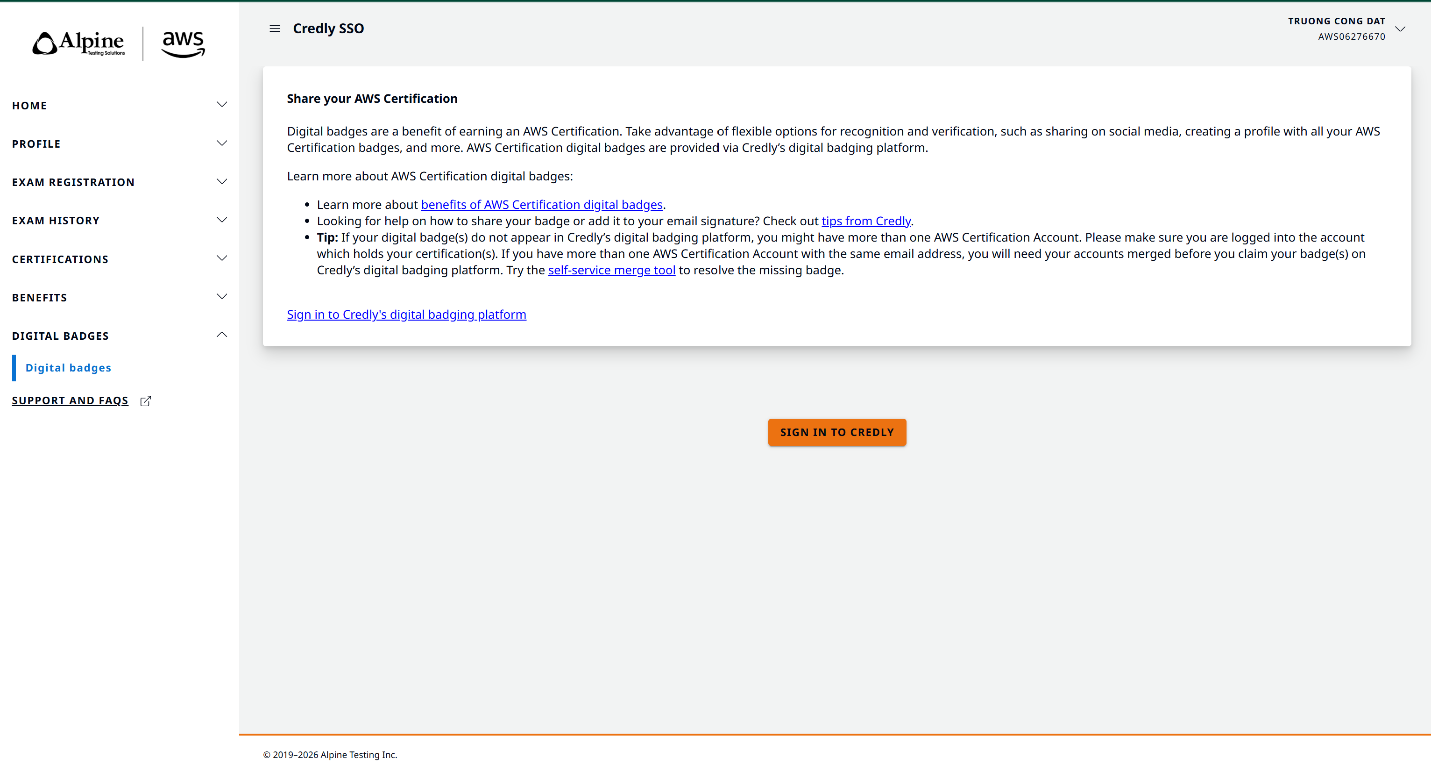Click the external link icon next to Support and FAQs
Image resolution: width=1431 pixels, height=772 pixels.
pyautogui.click(x=145, y=401)
